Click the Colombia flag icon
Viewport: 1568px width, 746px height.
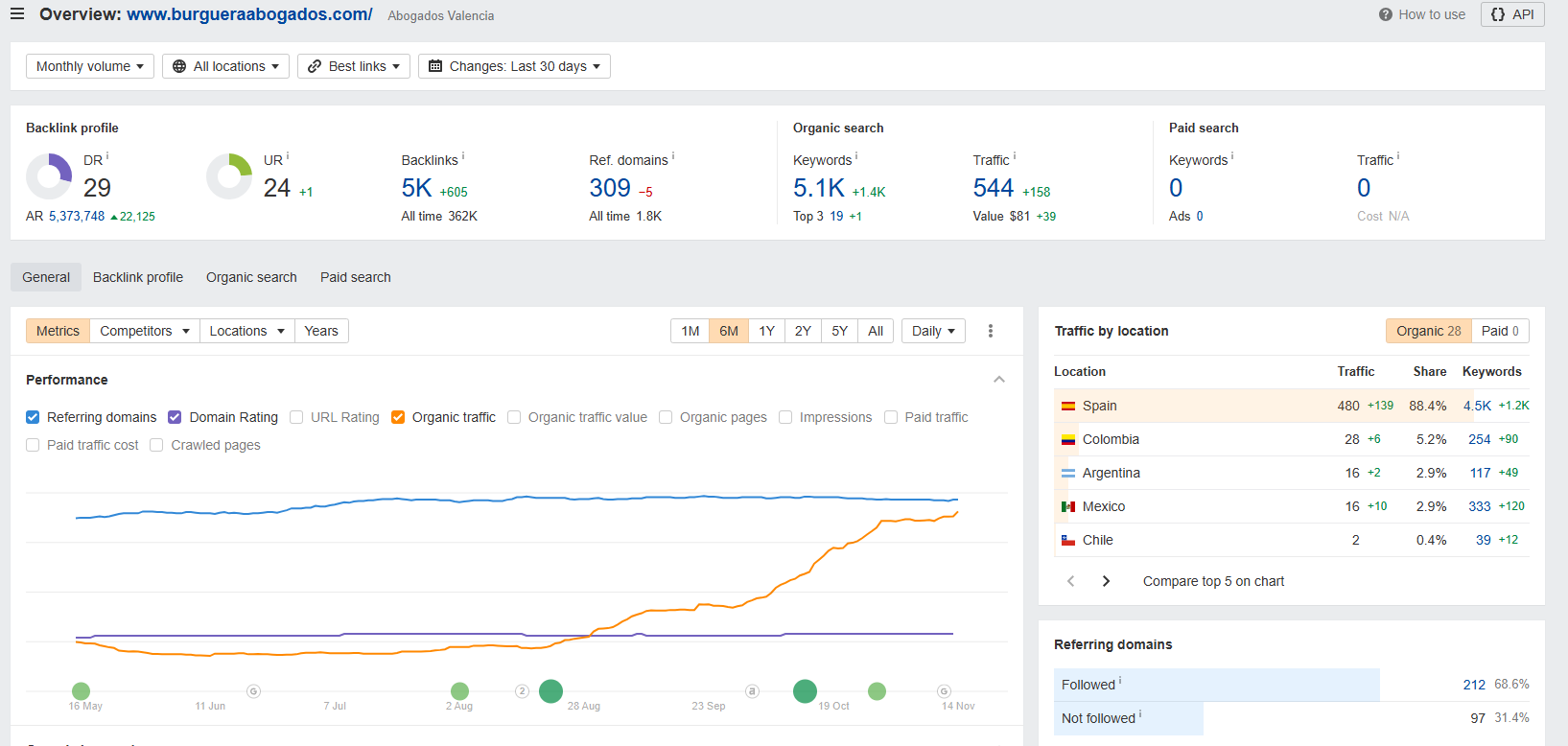tap(1068, 439)
